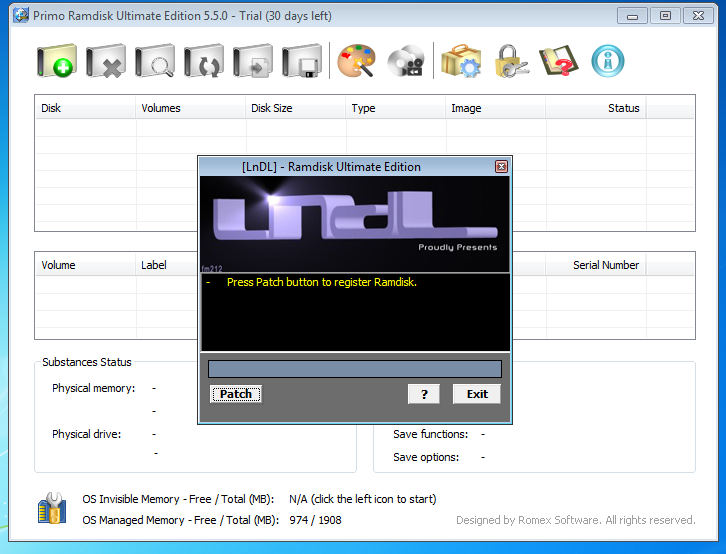
Task: Click the load image to disk icon
Action: click(x=253, y=61)
